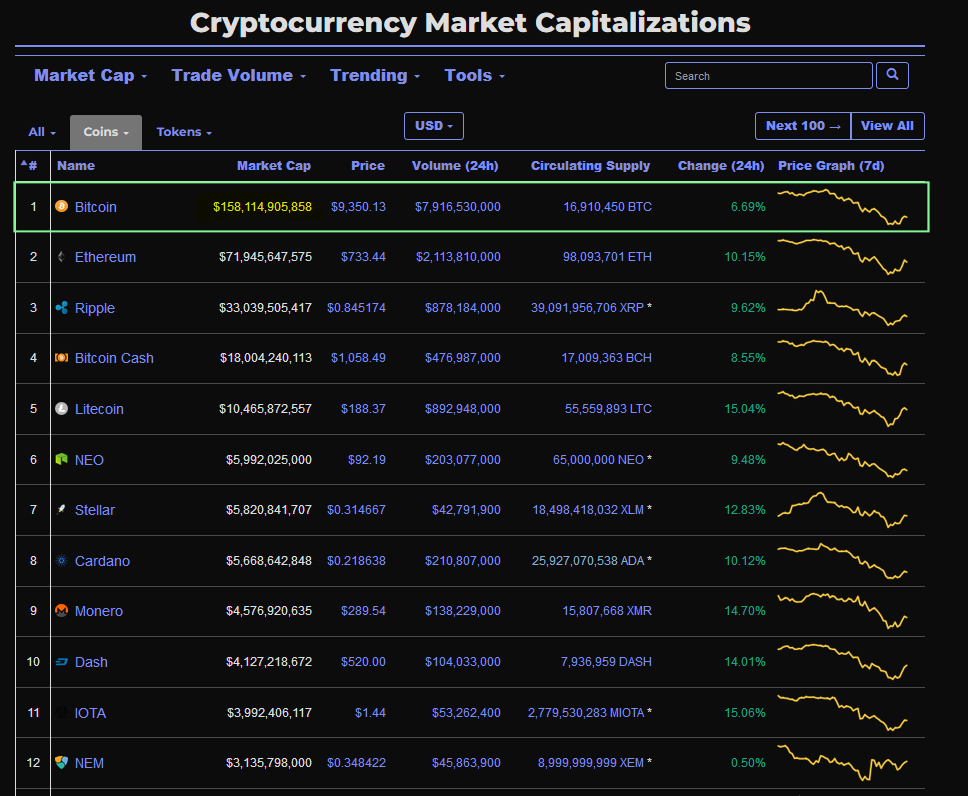Click Stellar price $0.314667
The image size is (968, 796).
356,509
